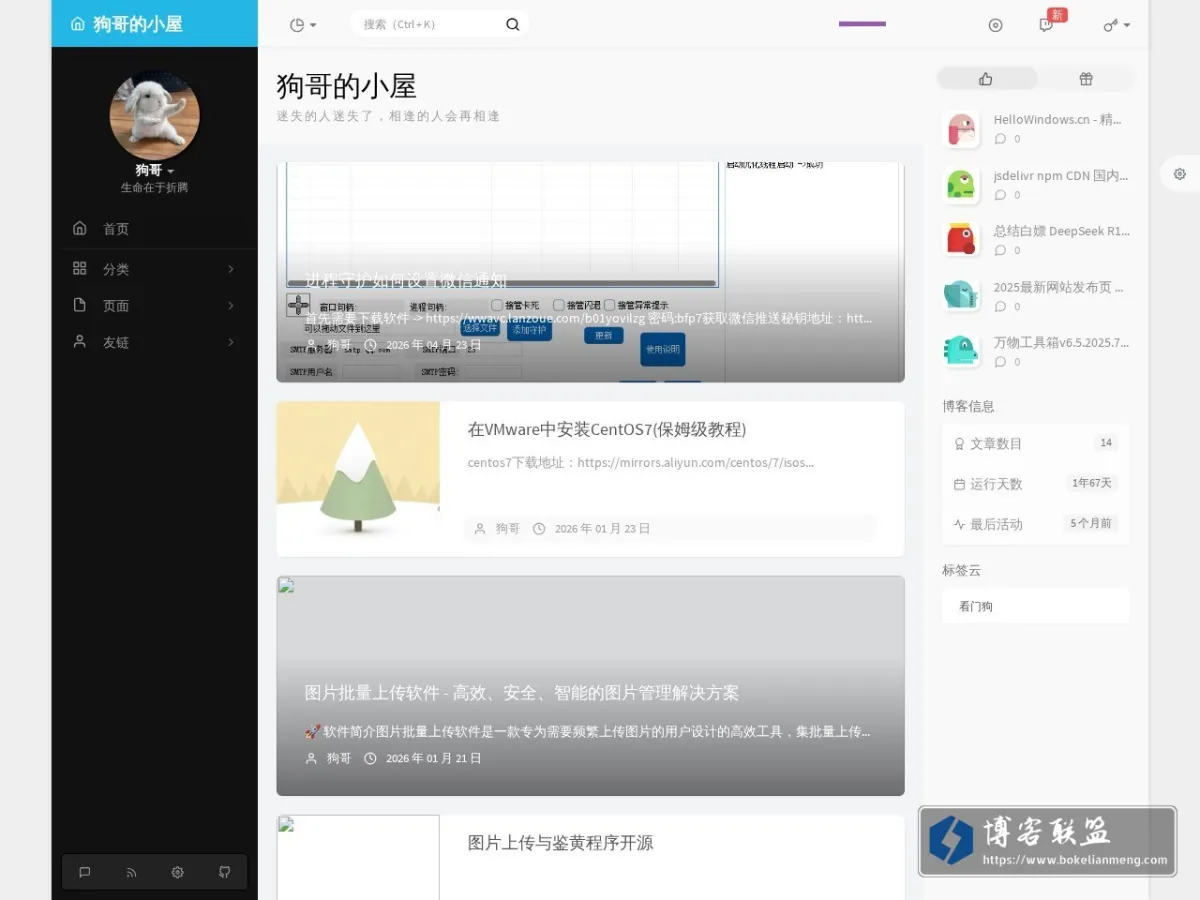The height and width of the screenshot is (900, 1200).
Task: Click author 狗哥 under CentOS7 post
Action: [x=508, y=529]
